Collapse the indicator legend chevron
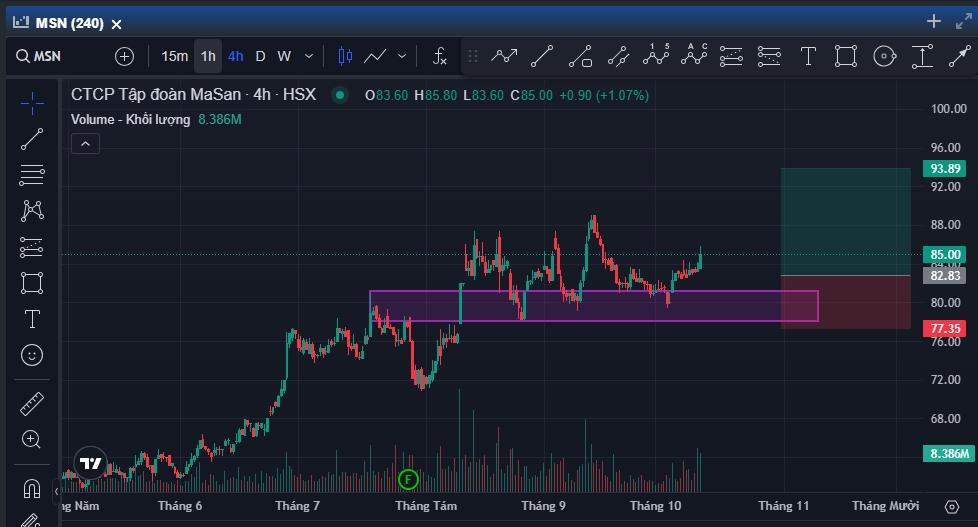The image size is (978, 527). pos(85,144)
